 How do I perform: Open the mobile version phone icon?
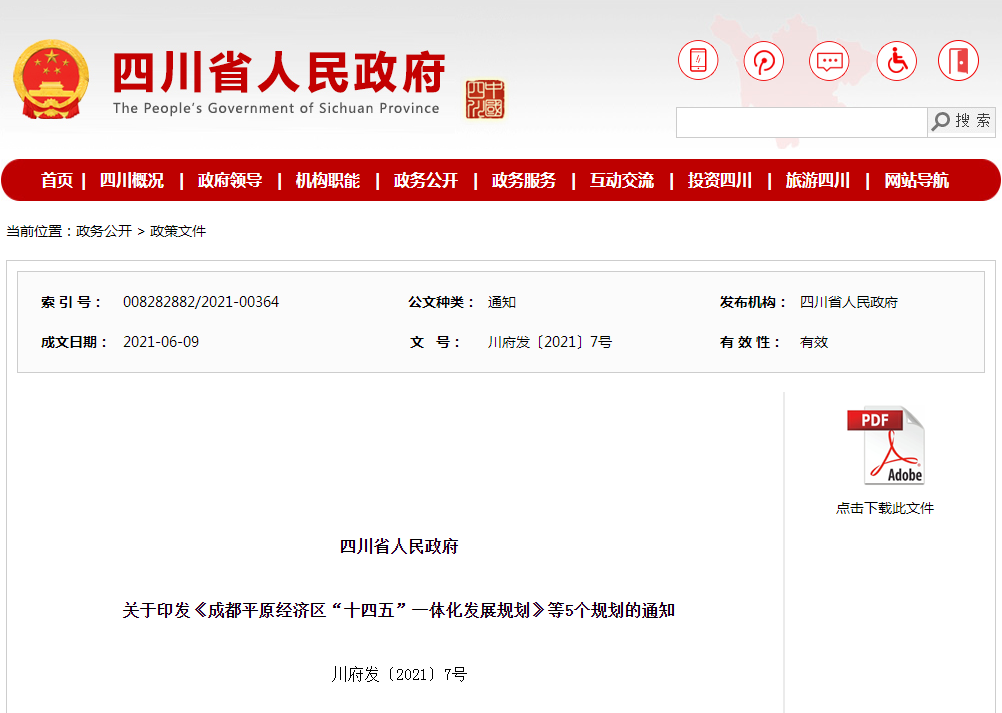click(698, 61)
